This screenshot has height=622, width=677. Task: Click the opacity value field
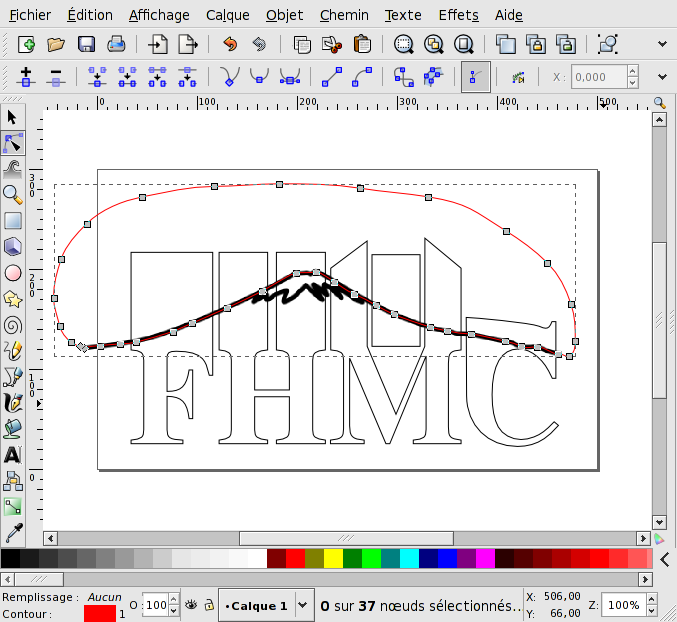point(155,605)
